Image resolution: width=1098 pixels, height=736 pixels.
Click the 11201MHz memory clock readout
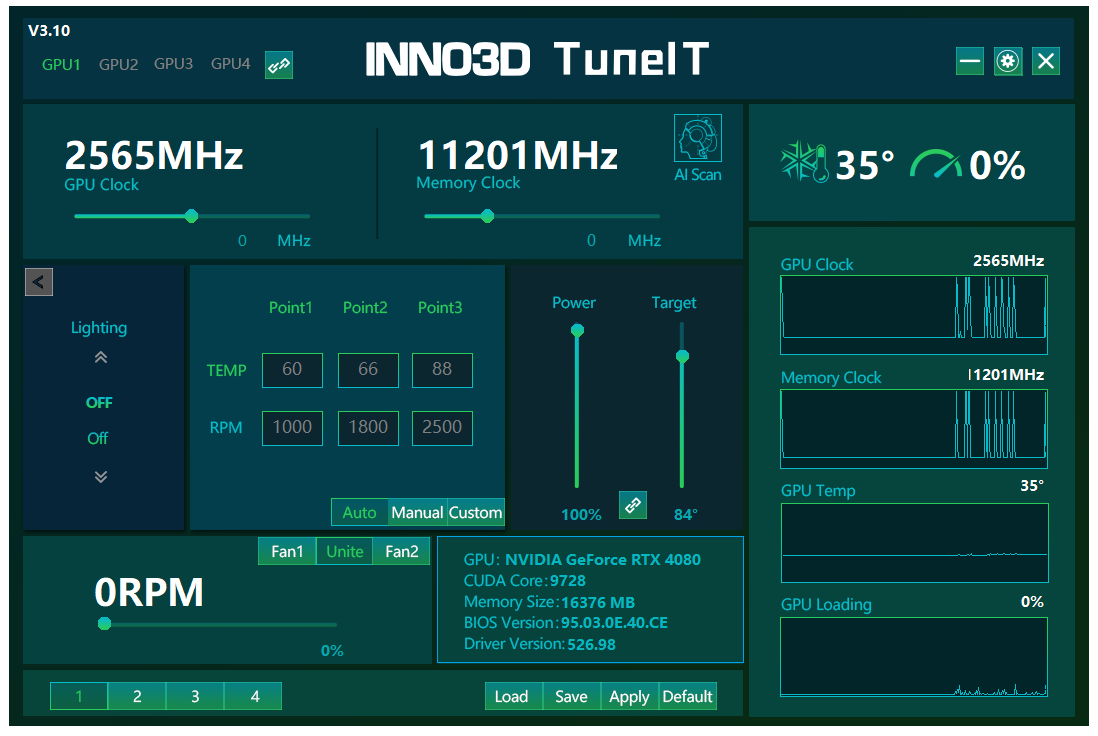tap(518, 155)
